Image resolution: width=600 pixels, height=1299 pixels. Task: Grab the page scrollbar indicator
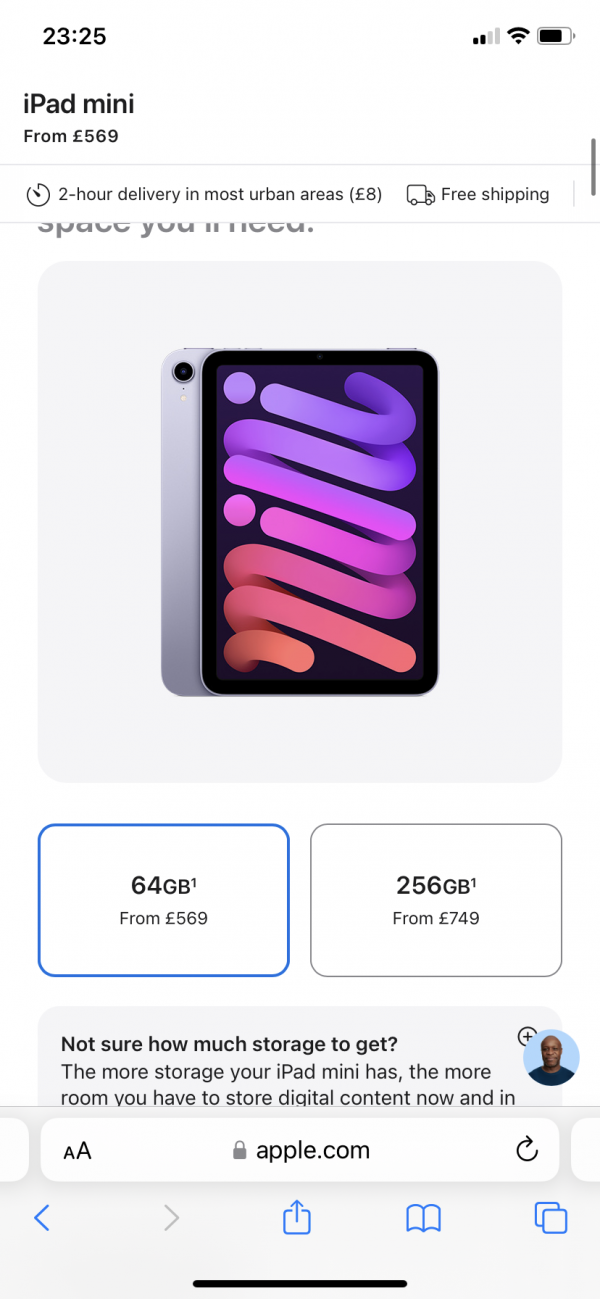tap(594, 167)
